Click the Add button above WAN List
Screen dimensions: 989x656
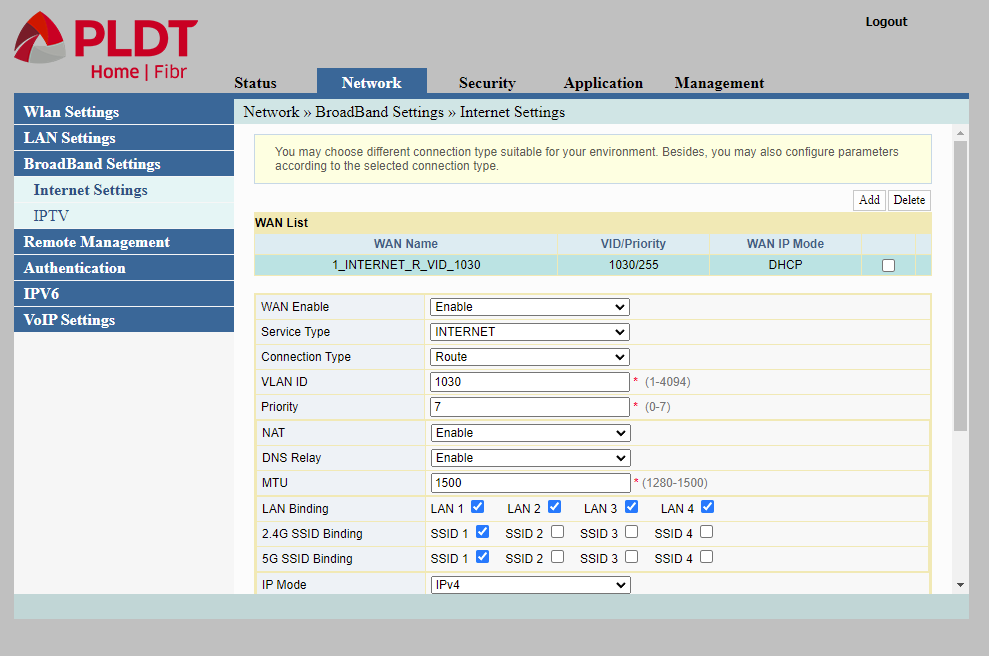pyautogui.click(x=868, y=200)
